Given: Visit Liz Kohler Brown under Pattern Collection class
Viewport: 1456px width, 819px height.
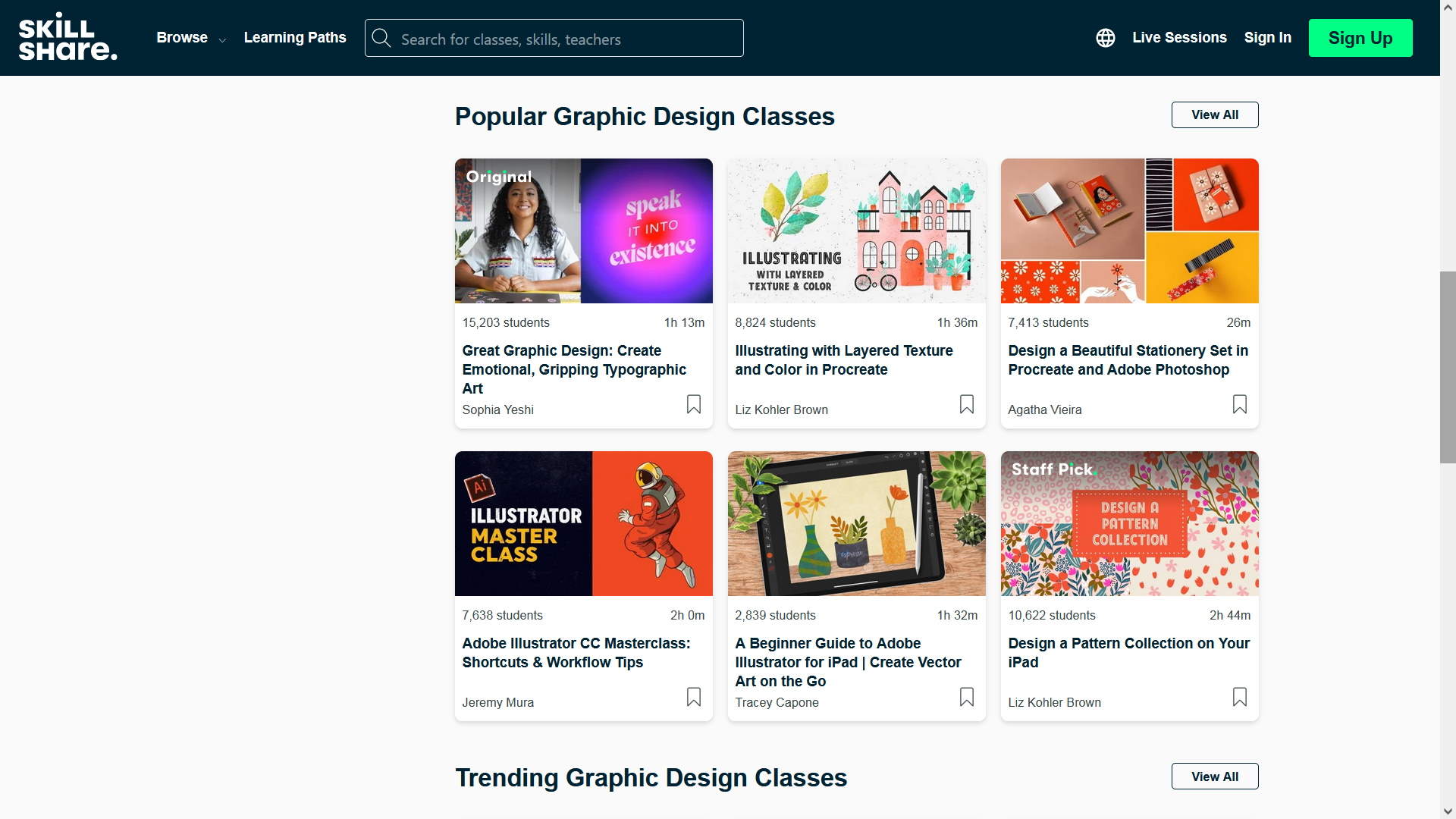Looking at the screenshot, I should (x=1054, y=702).
